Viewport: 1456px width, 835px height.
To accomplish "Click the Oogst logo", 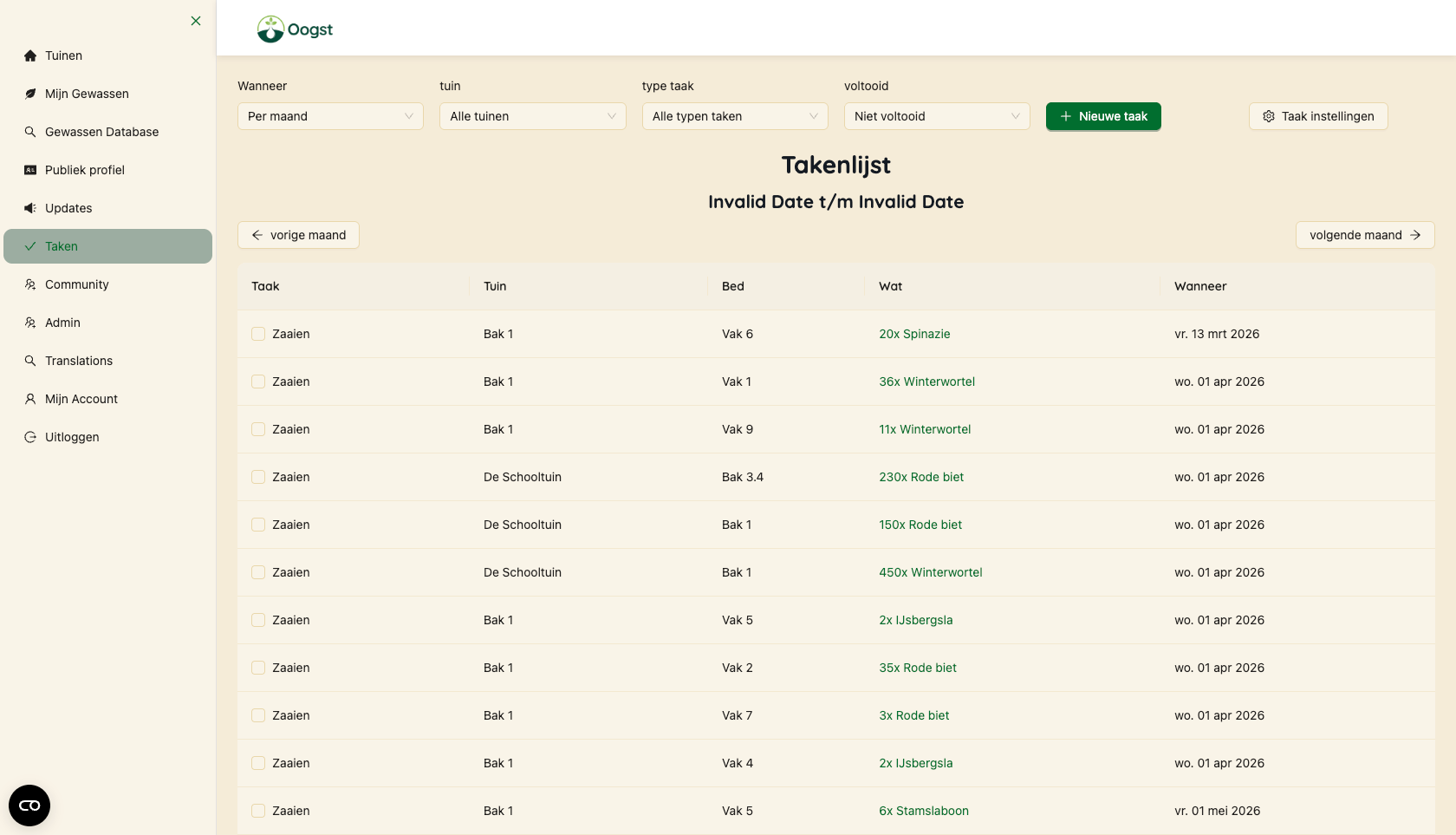I will click(295, 29).
